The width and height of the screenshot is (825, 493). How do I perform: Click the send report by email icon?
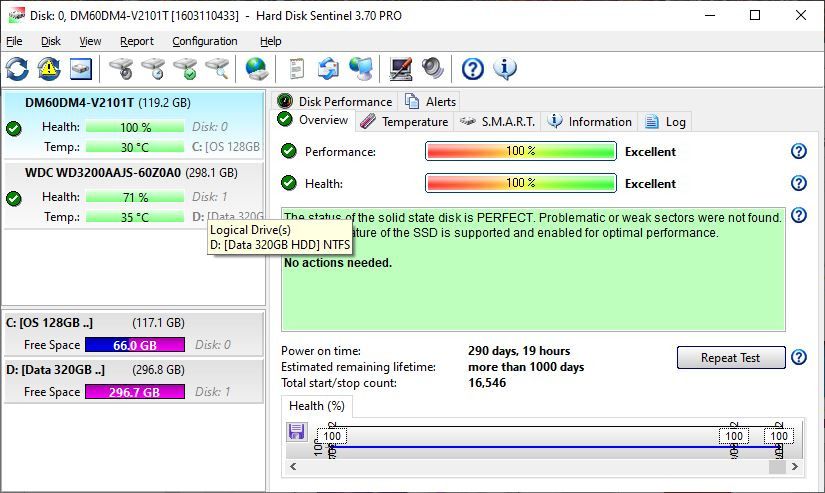coord(328,69)
